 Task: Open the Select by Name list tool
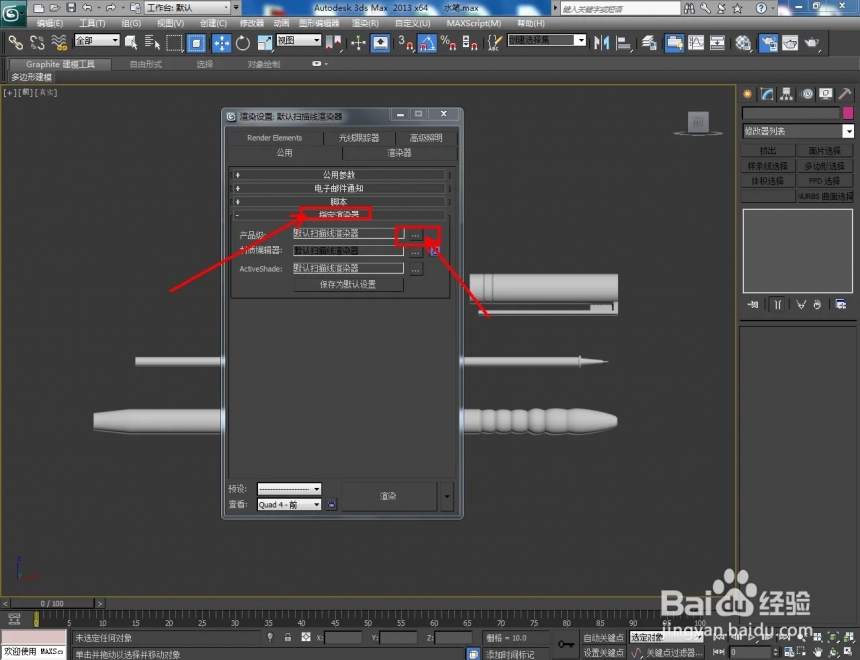[152, 42]
